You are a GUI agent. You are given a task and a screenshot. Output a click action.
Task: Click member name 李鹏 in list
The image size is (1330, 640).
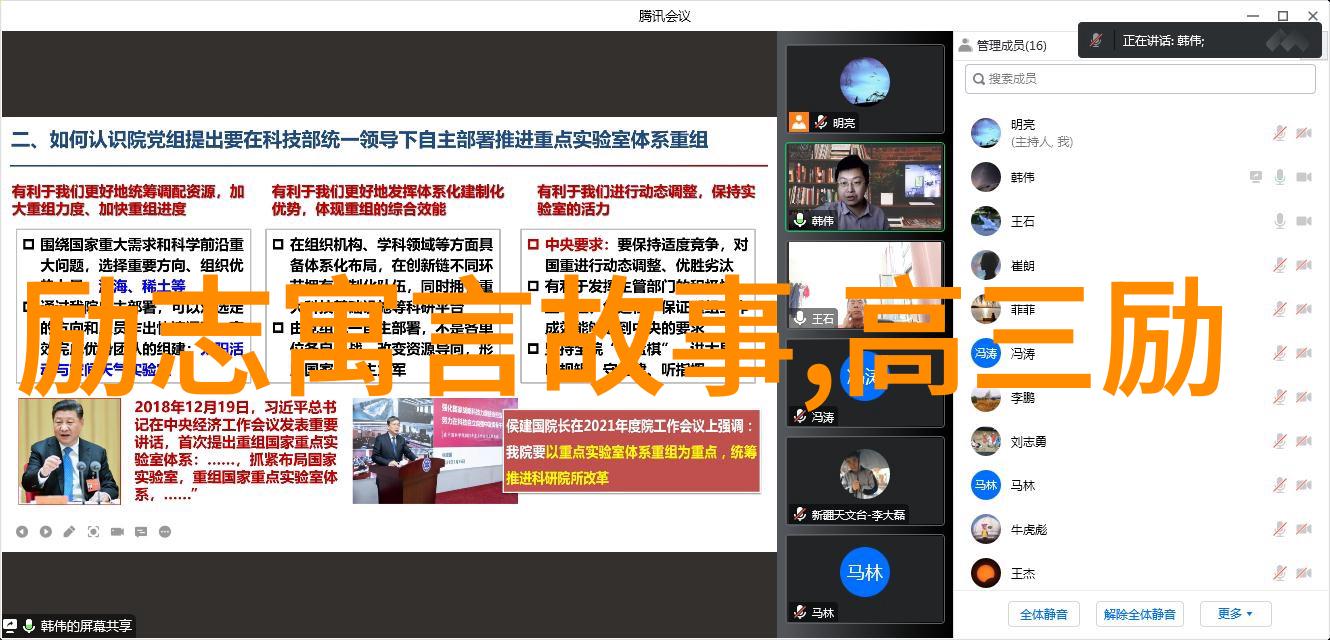[1023, 397]
